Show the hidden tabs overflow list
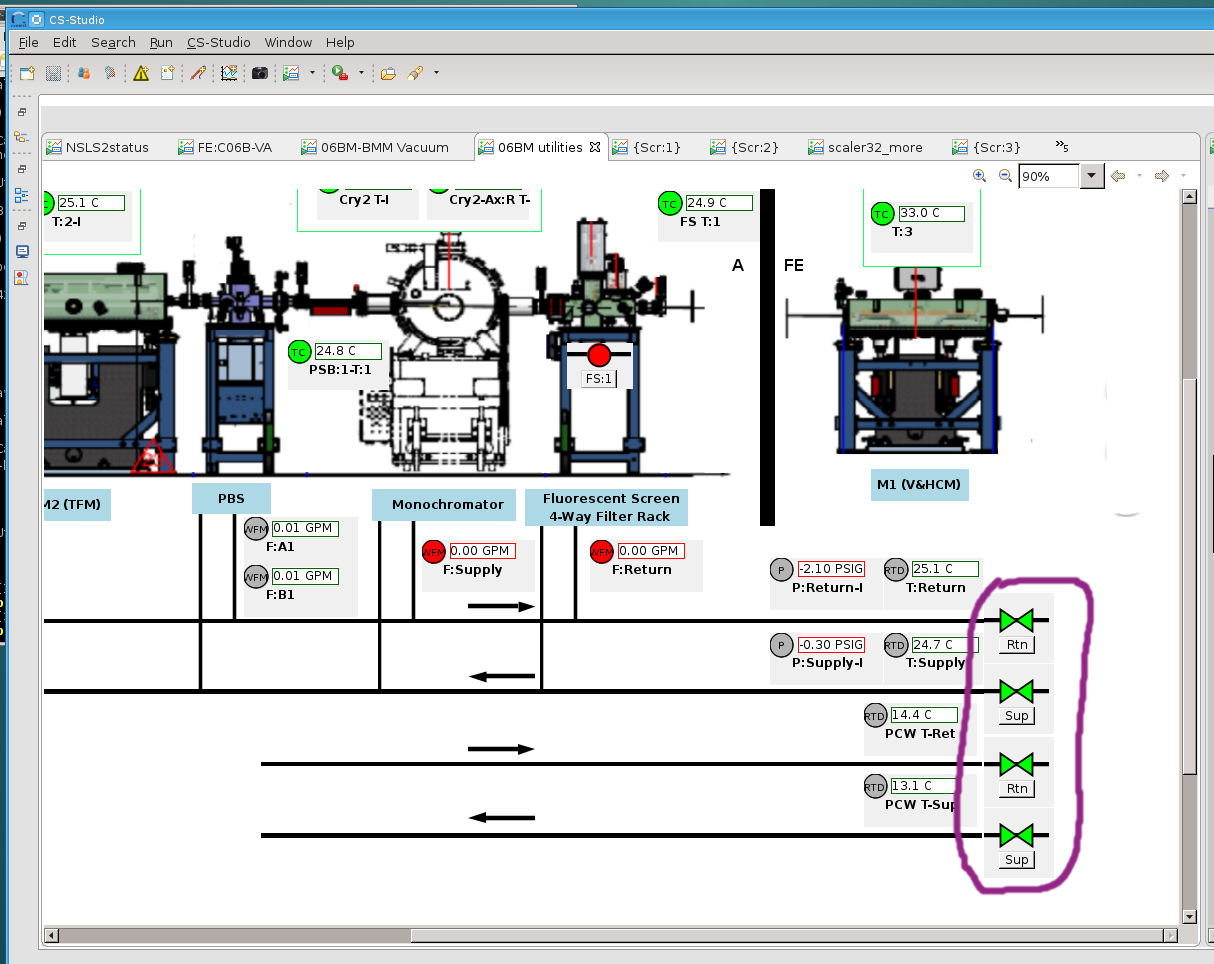The width and height of the screenshot is (1214, 964). 1062,147
